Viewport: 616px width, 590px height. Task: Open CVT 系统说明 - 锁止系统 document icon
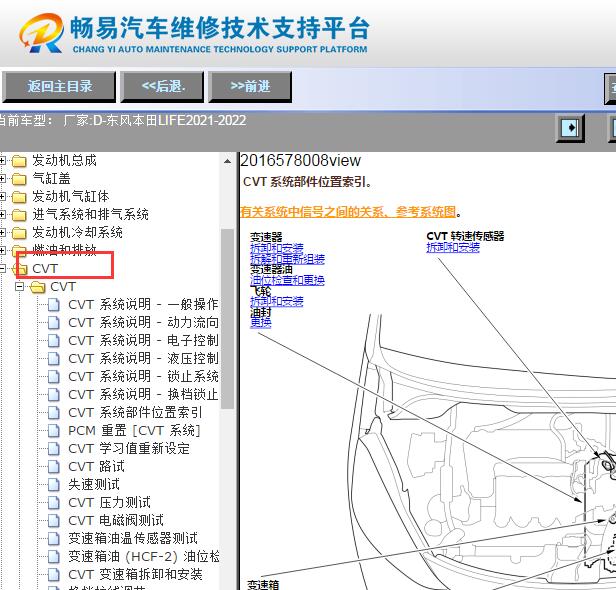(54, 377)
